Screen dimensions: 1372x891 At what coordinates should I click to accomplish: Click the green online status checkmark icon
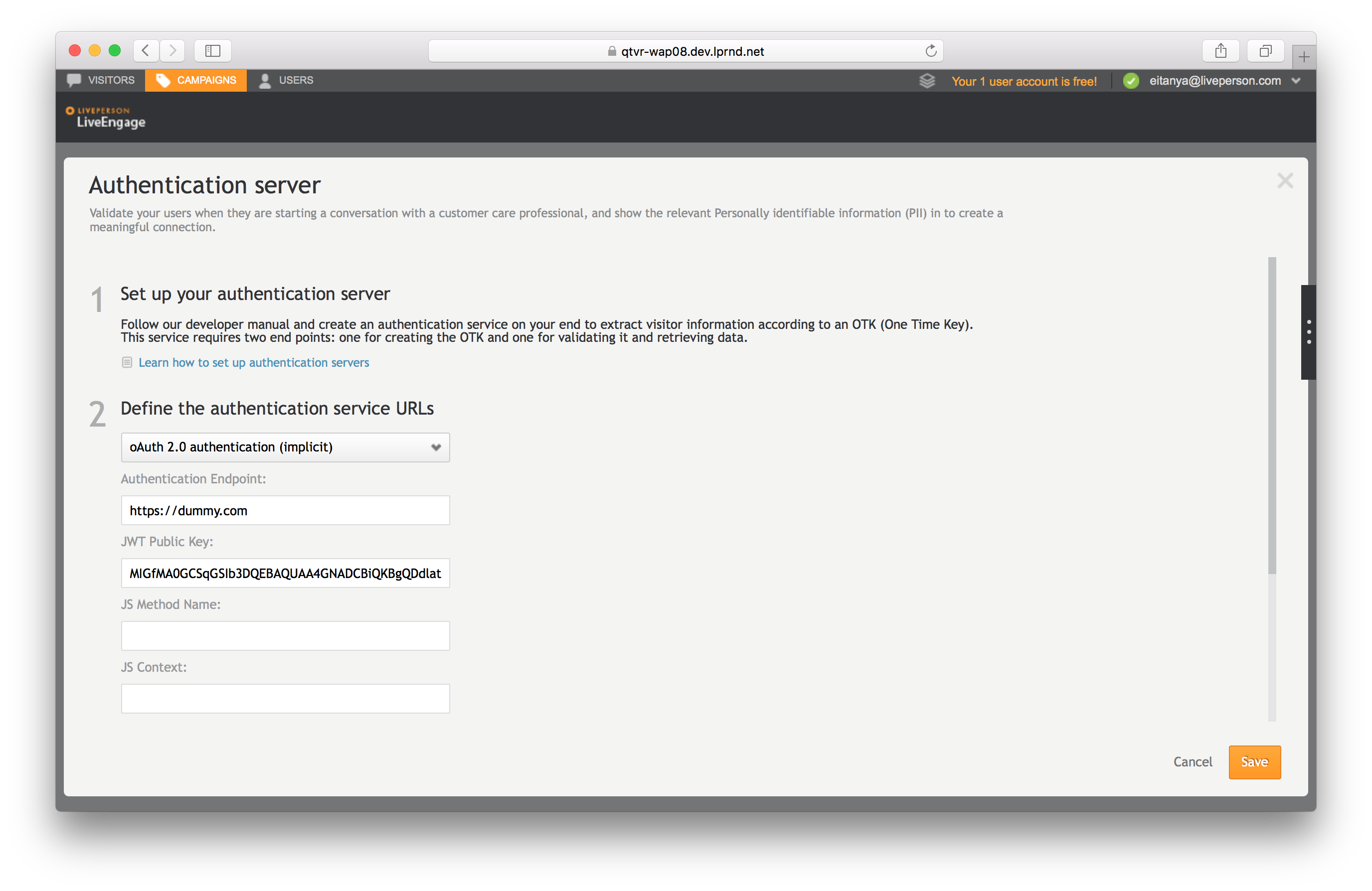pos(1131,81)
